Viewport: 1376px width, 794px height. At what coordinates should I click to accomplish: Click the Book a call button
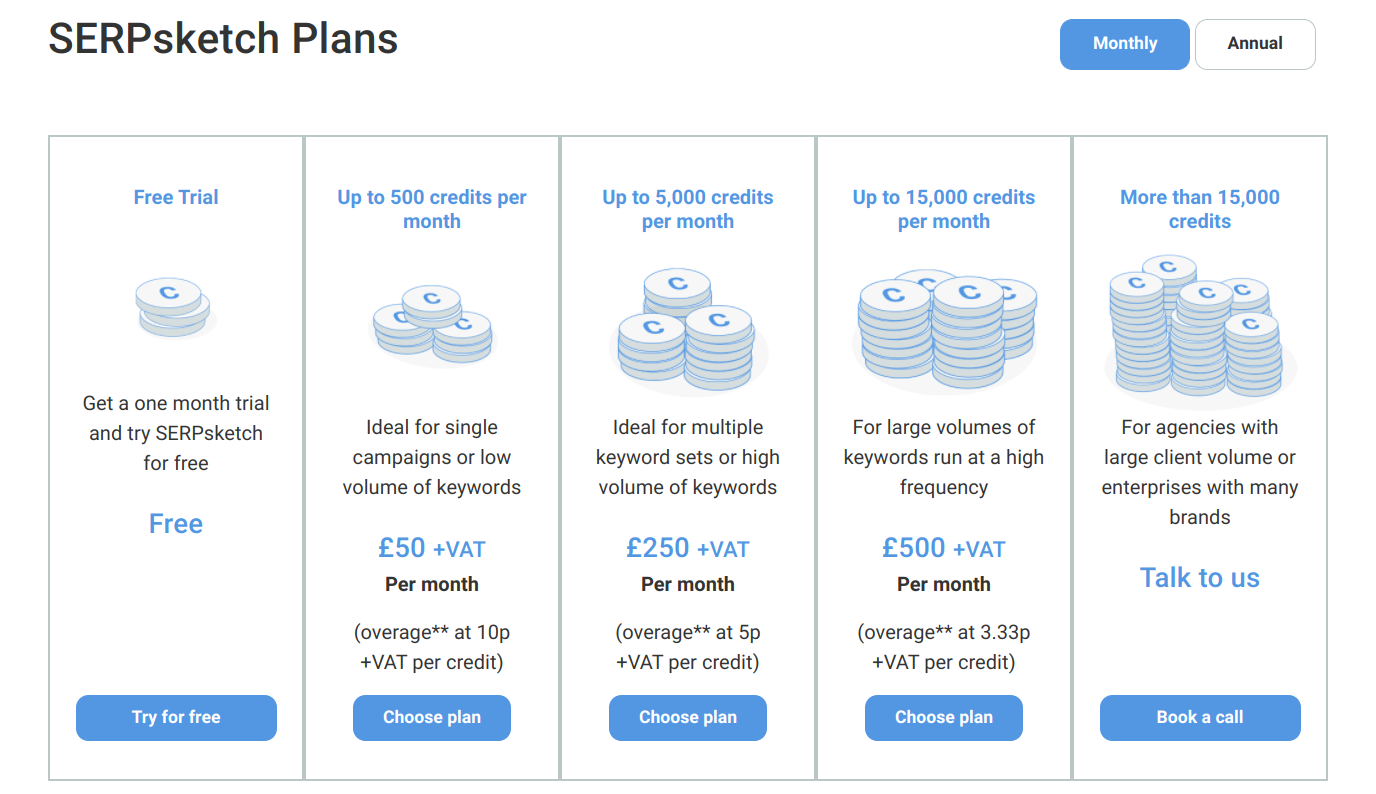tap(1200, 718)
